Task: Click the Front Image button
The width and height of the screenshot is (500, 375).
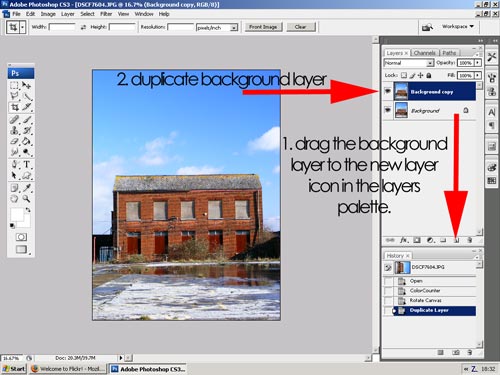Action: coord(263,27)
